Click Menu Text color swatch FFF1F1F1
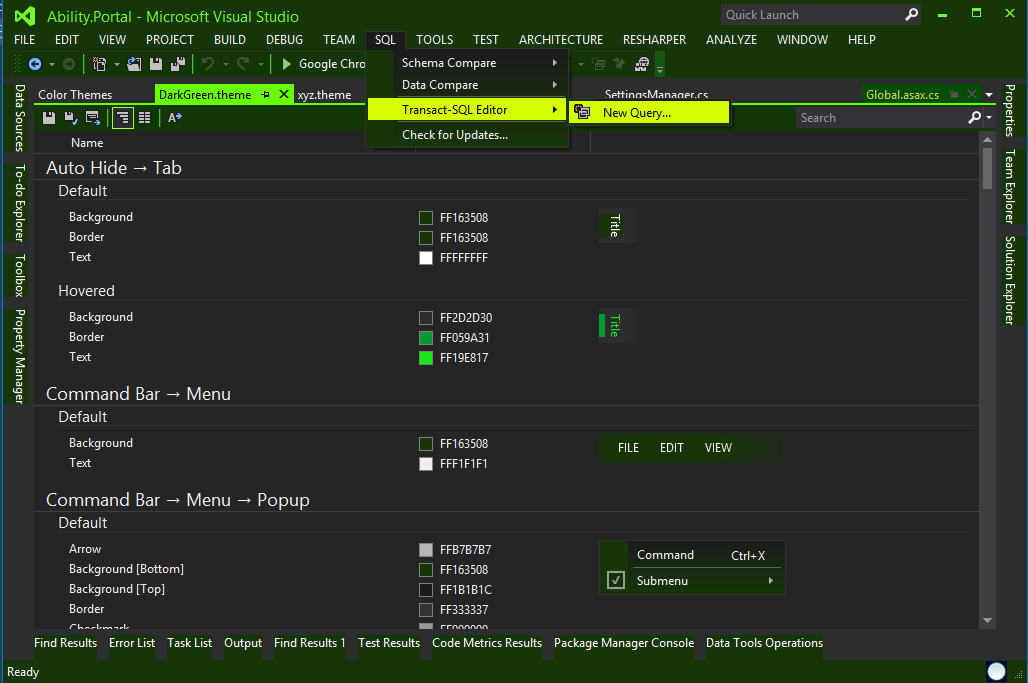 click(x=425, y=464)
